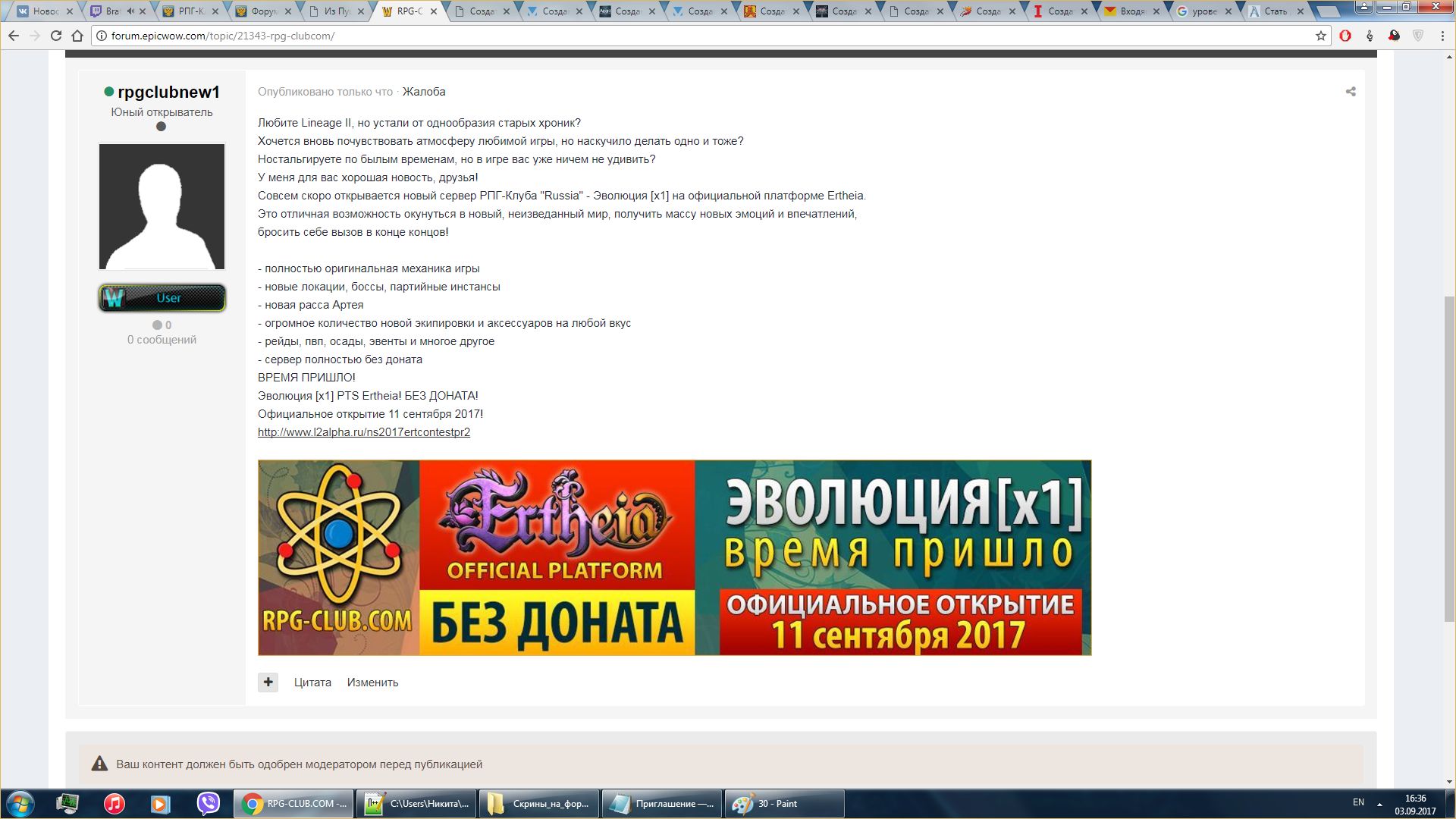Open Notepad++ C:\Users taskbar item
Viewport: 1456px width, 819px height.
point(416,804)
